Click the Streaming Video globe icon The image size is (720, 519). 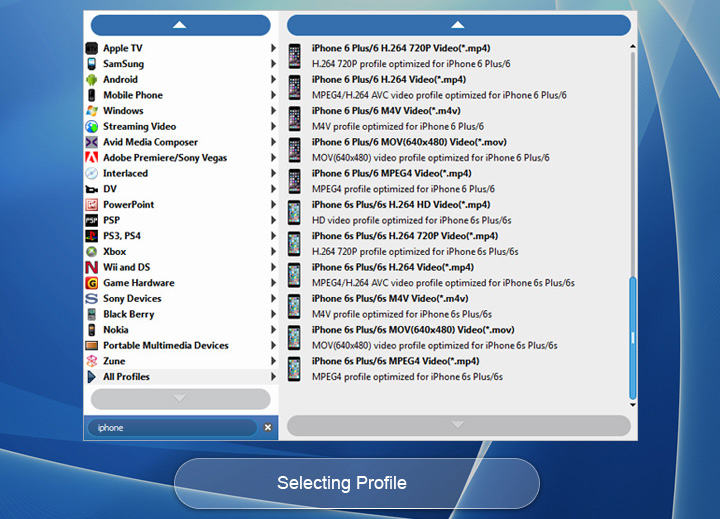click(92, 126)
